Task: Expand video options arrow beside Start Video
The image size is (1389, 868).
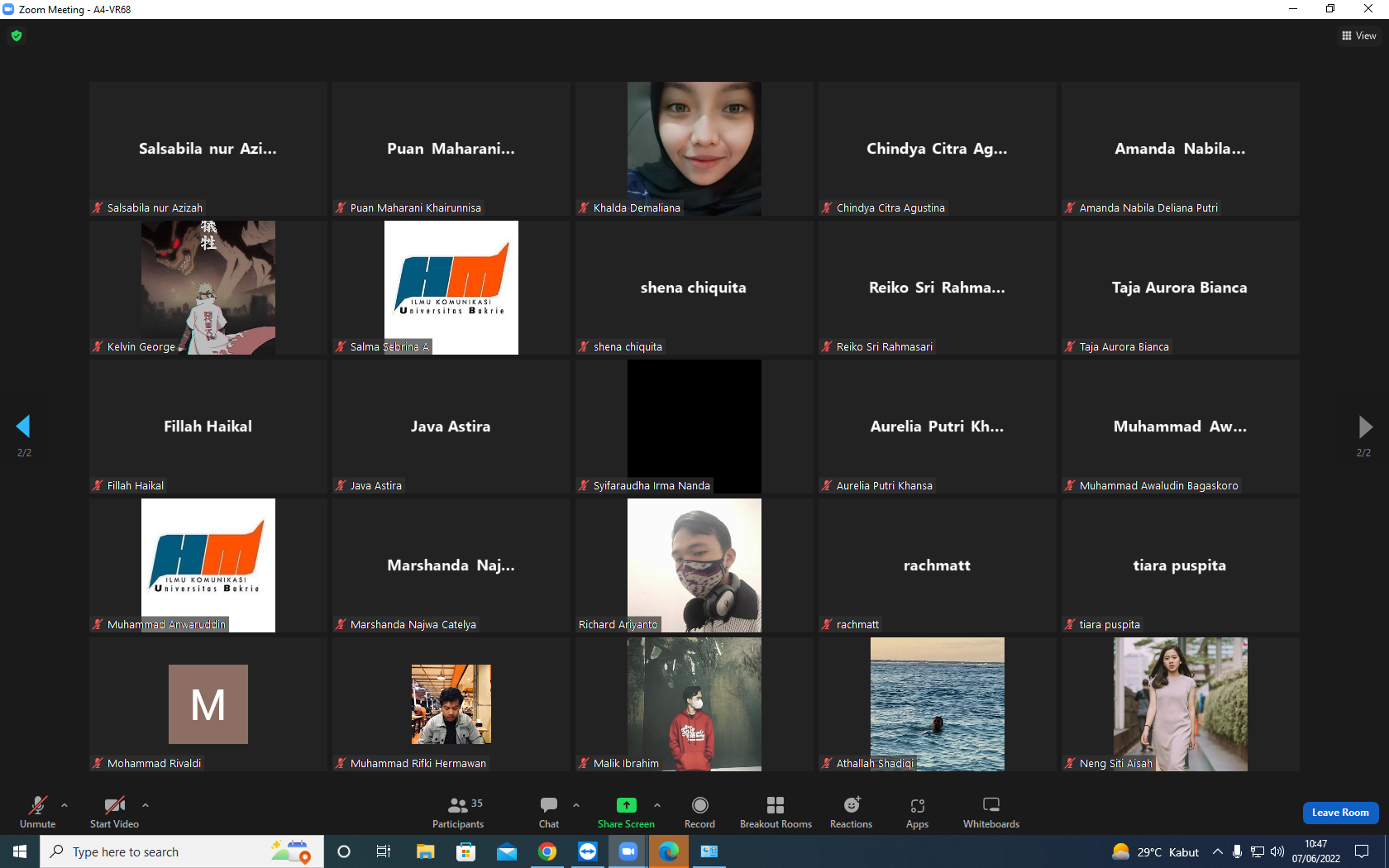Action: coord(146,805)
